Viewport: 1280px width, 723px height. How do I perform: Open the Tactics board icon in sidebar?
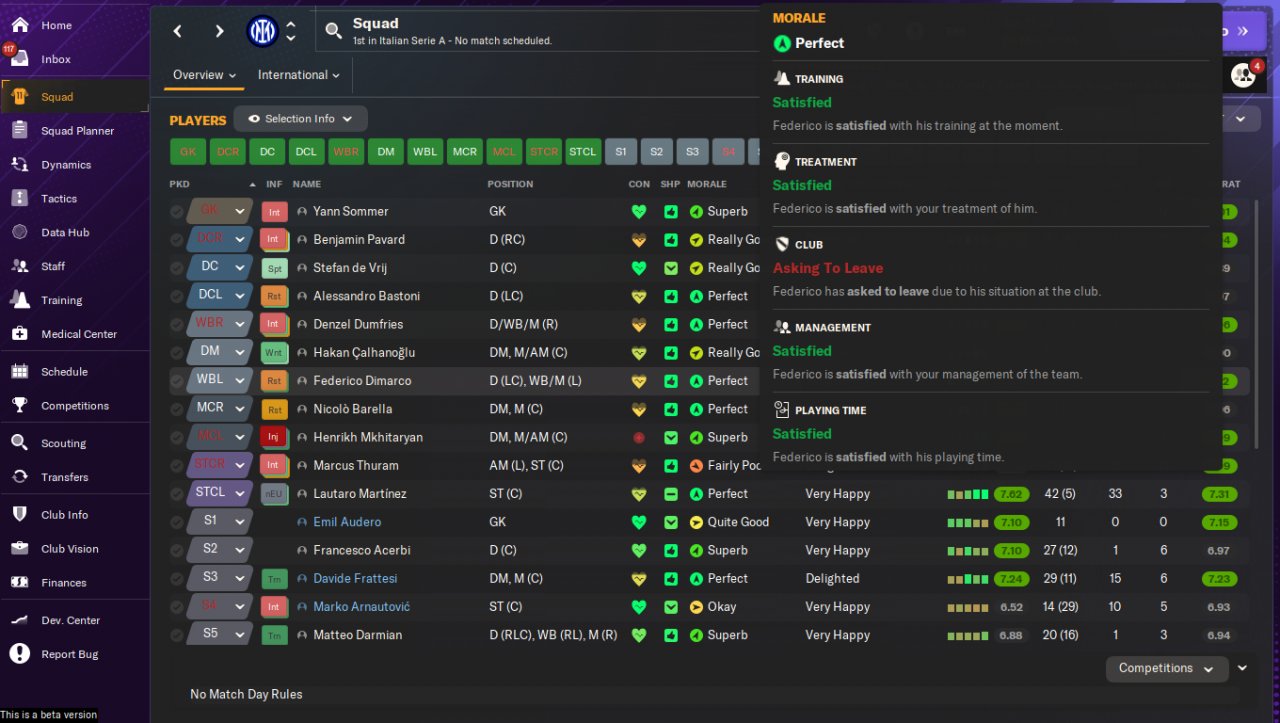[x=20, y=198]
